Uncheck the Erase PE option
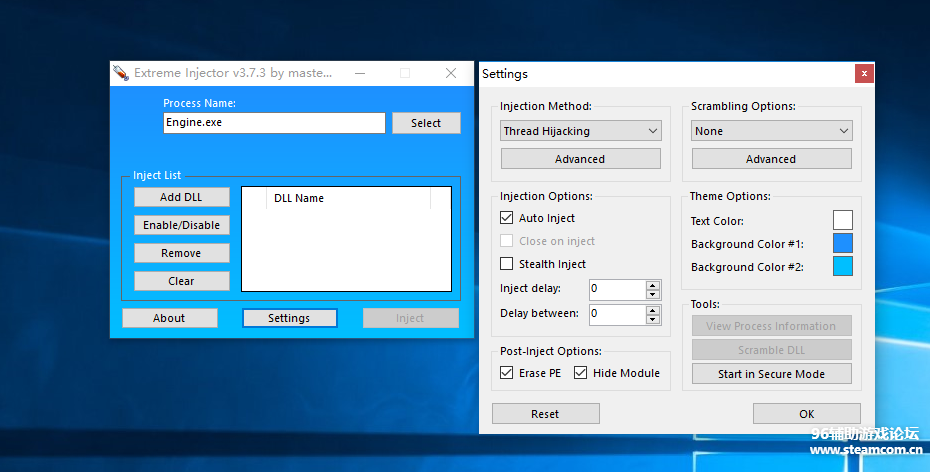Image resolution: width=930 pixels, height=472 pixels. 507,372
